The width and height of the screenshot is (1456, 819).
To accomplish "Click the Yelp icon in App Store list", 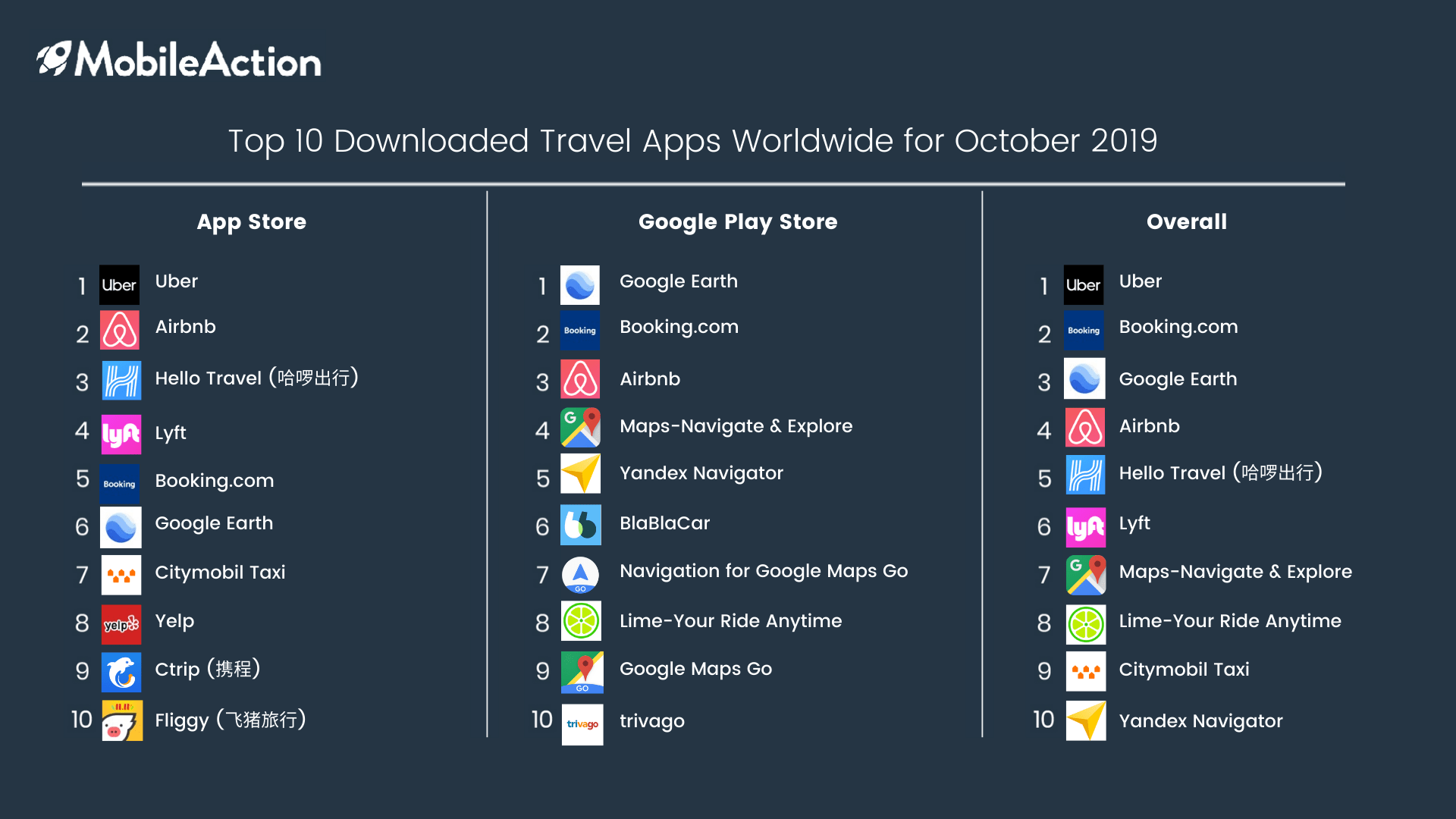I will [121, 624].
